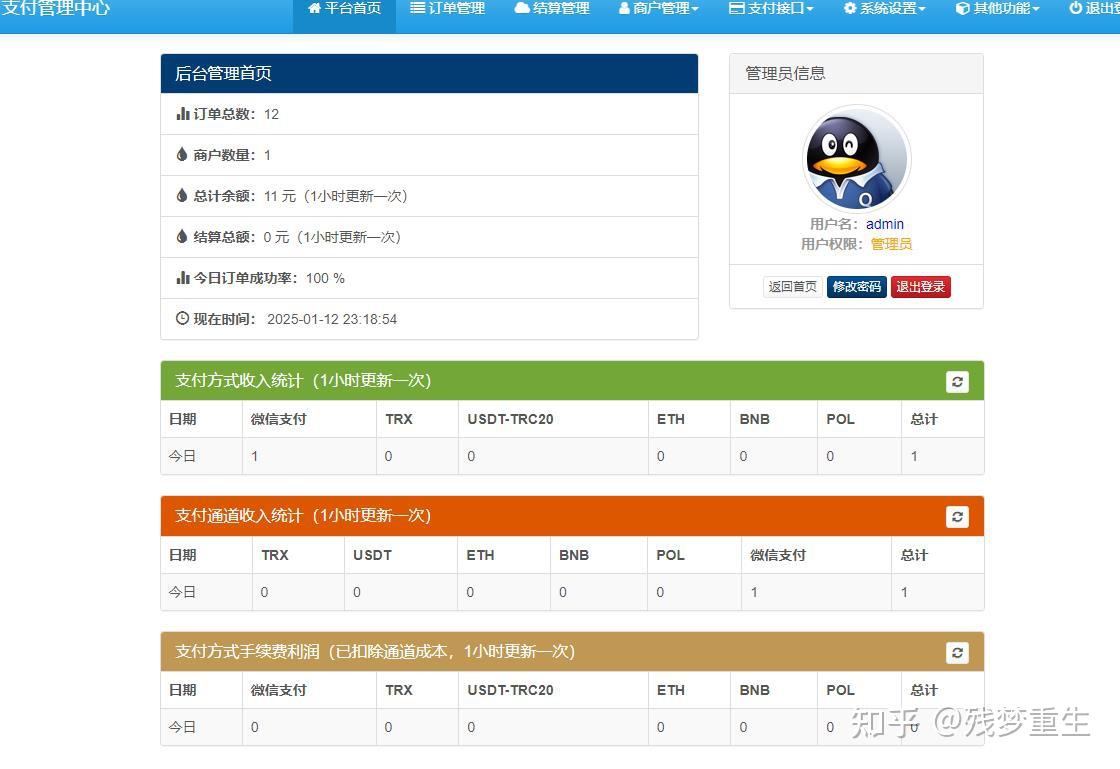Click the clock icon beside 现在时间
The image size is (1120, 769).
coord(181,319)
